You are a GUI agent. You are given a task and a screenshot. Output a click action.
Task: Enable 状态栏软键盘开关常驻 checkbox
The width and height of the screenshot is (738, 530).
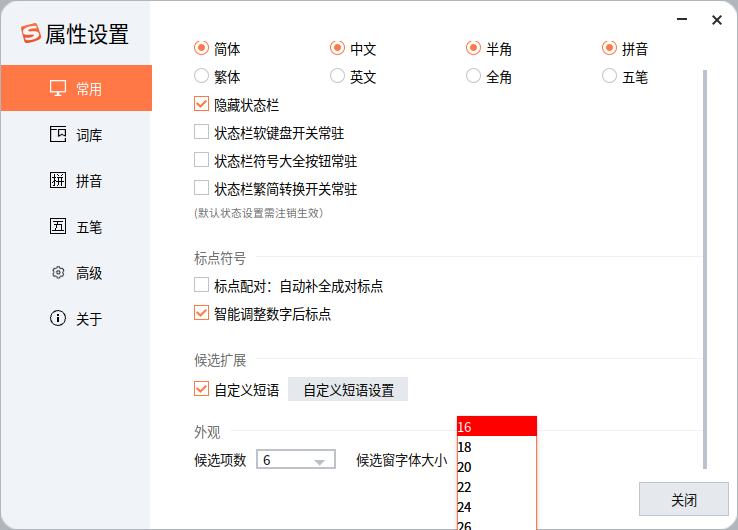(201, 132)
